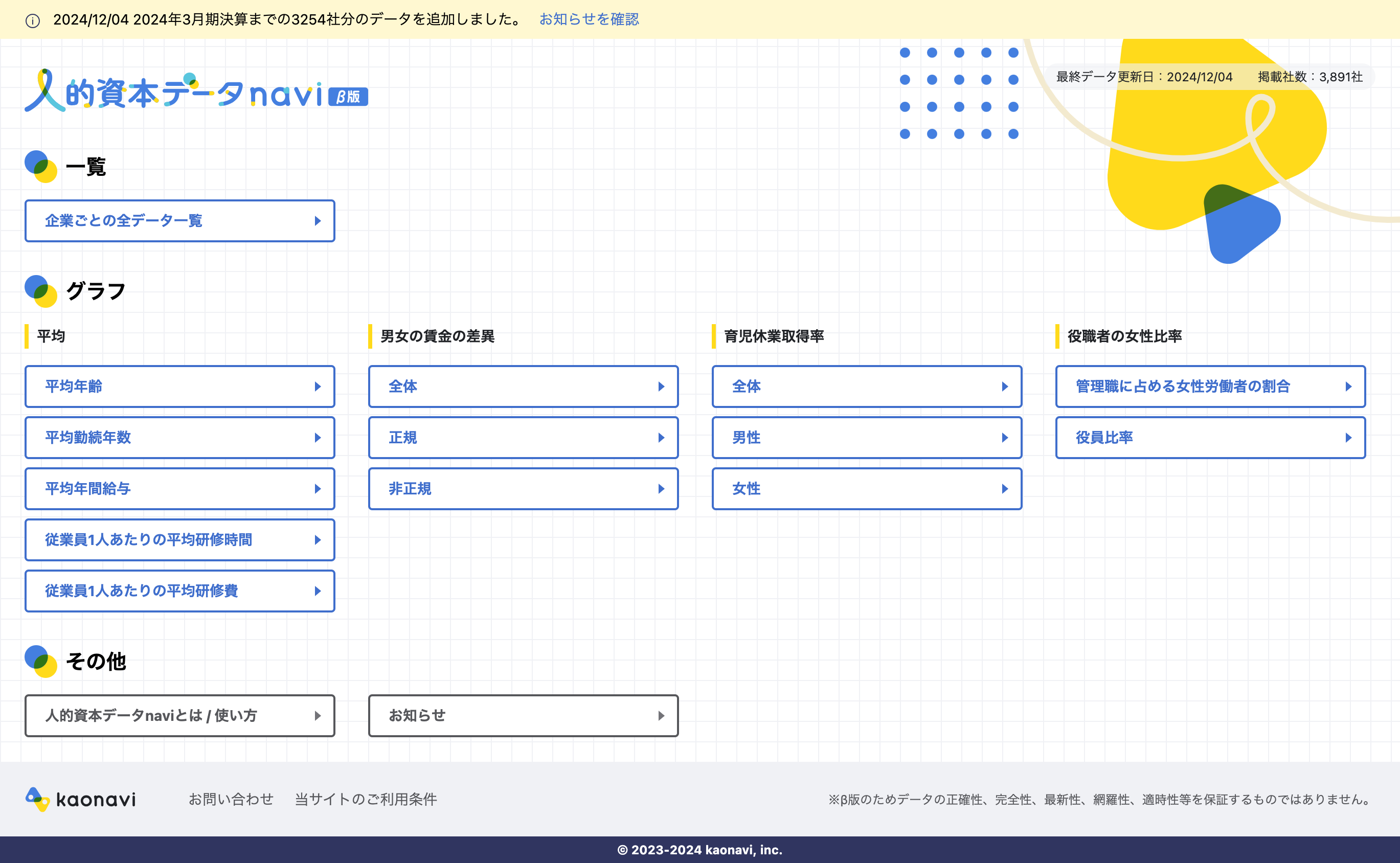Click the © 2023-2024 kaonavi, inc. text
The image size is (1400, 863).
(x=699, y=850)
